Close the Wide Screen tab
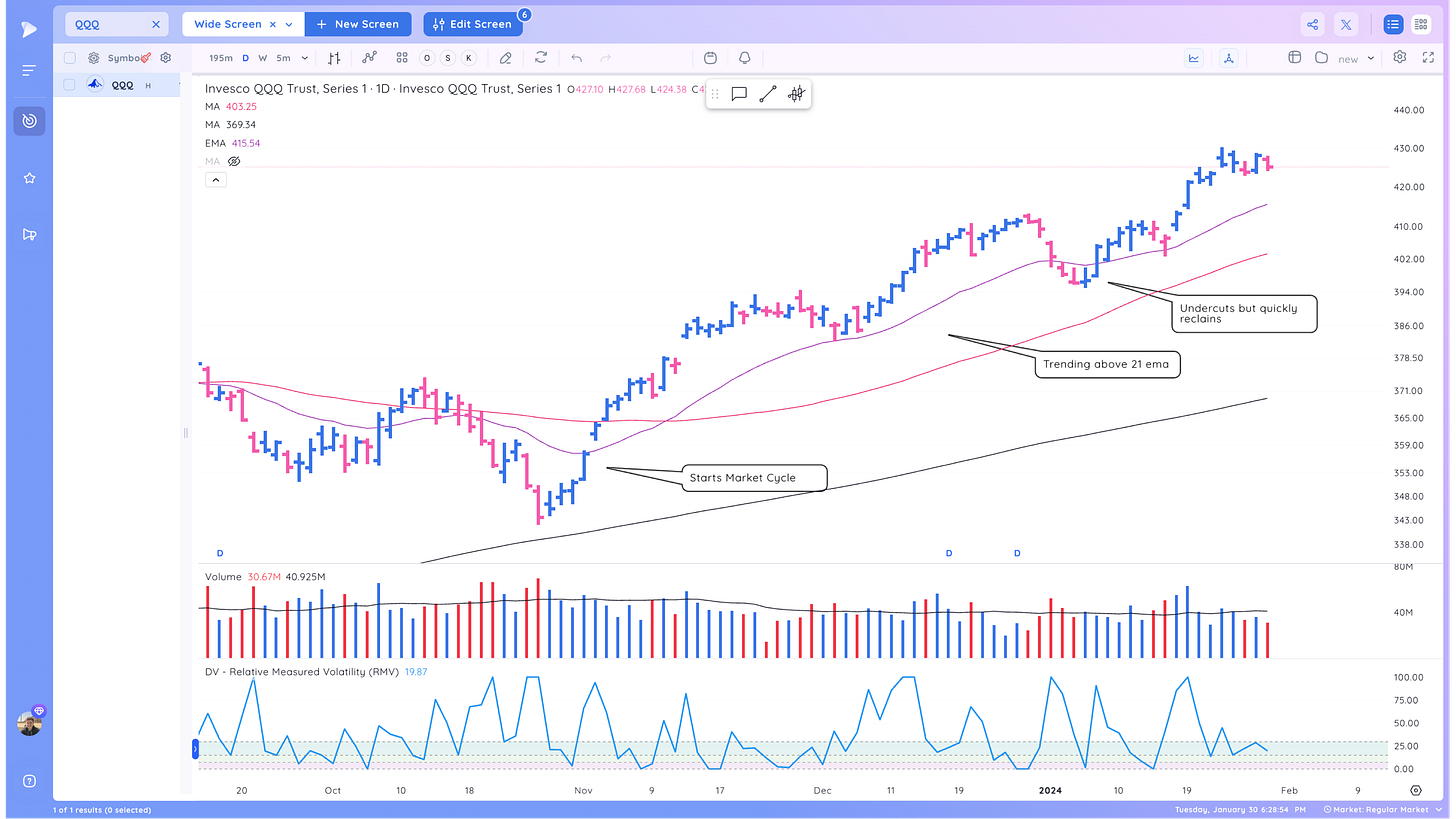The height and width of the screenshot is (819, 1456). point(273,24)
